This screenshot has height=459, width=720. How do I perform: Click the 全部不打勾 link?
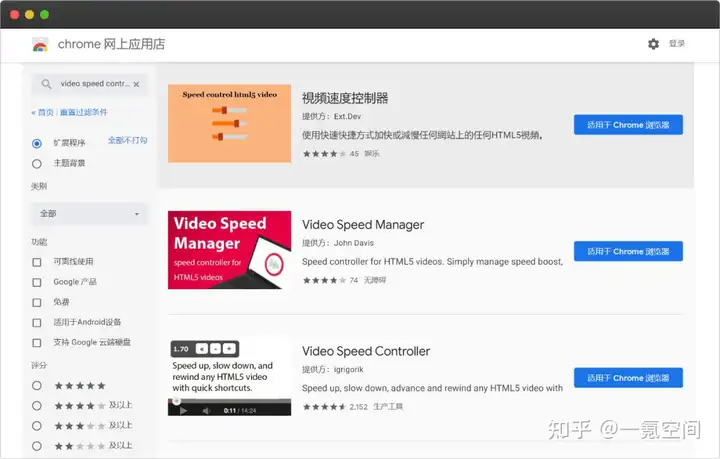pos(128,140)
